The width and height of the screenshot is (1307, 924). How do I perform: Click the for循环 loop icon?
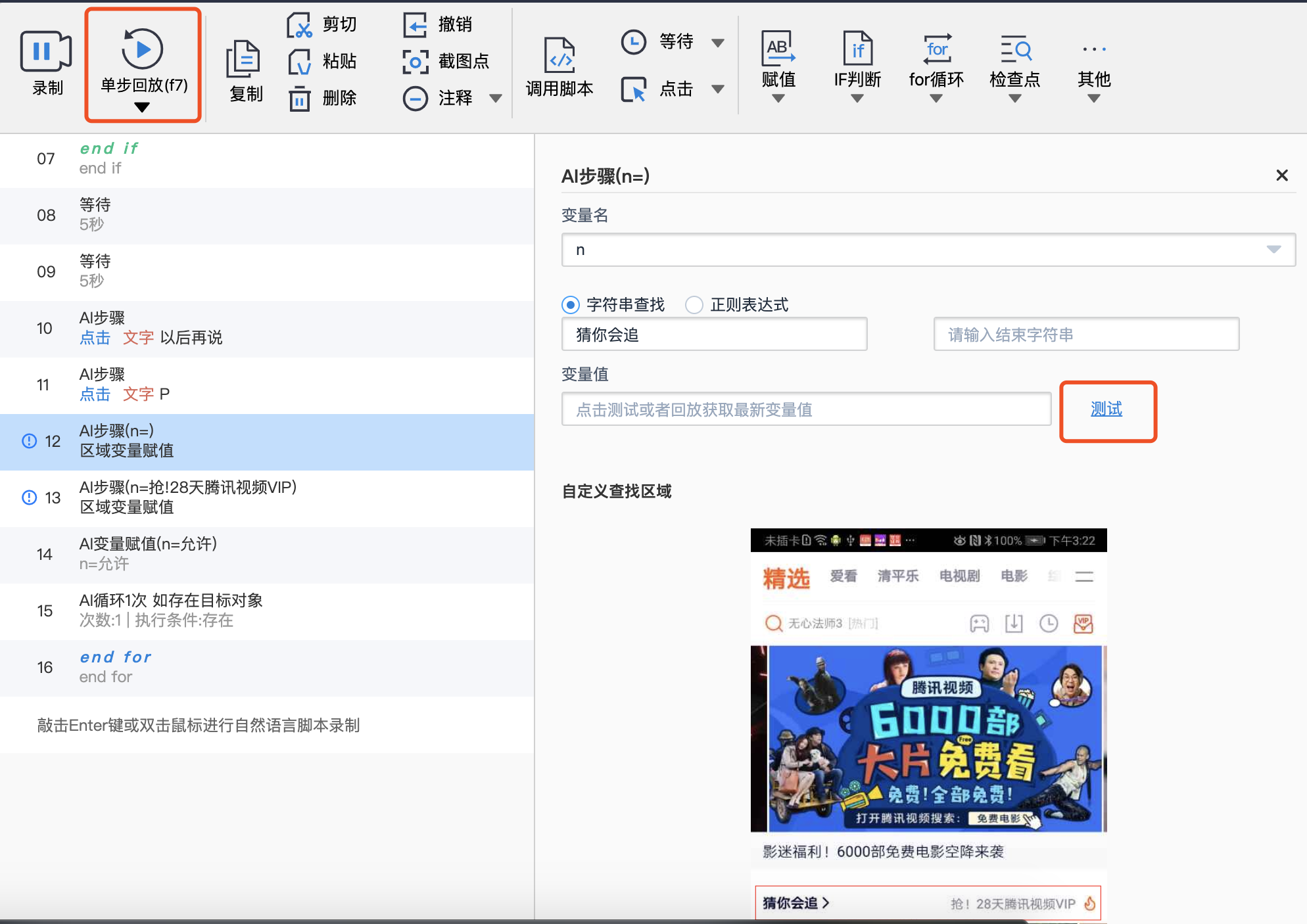(x=937, y=49)
